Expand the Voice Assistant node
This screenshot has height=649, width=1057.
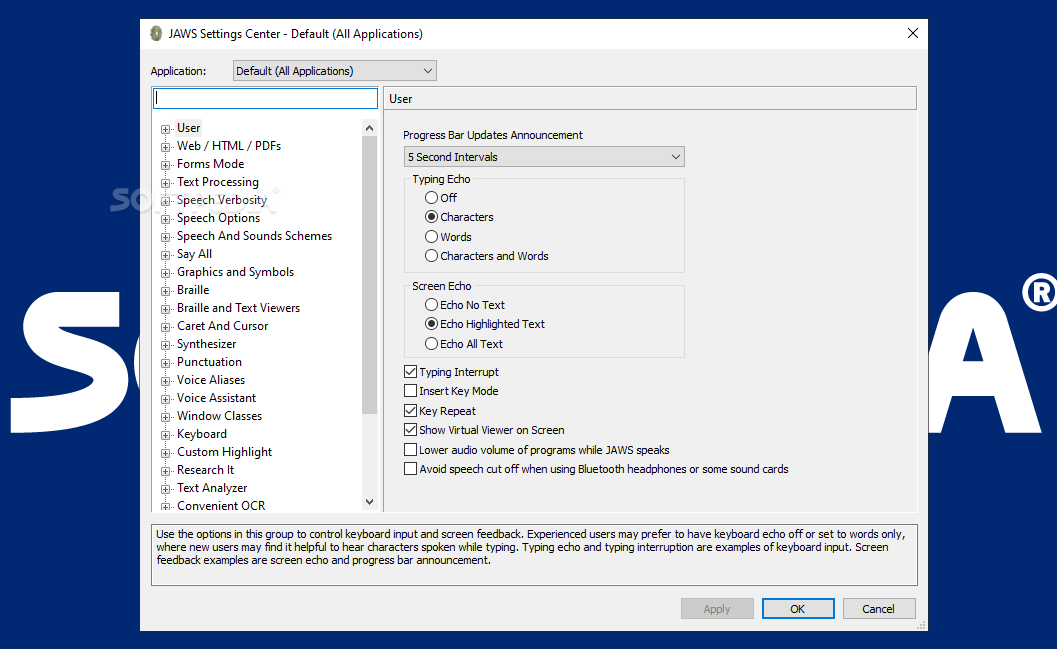coord(165,399)
